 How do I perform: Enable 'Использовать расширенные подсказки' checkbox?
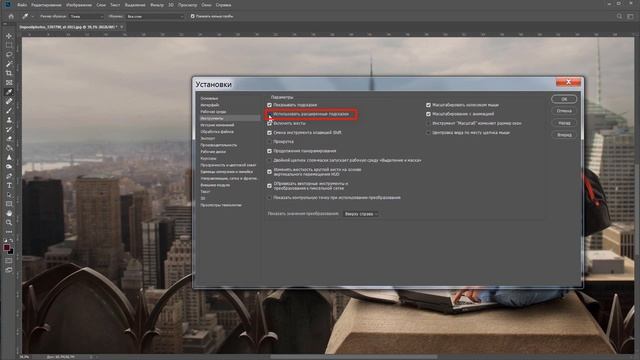(269, 114)
